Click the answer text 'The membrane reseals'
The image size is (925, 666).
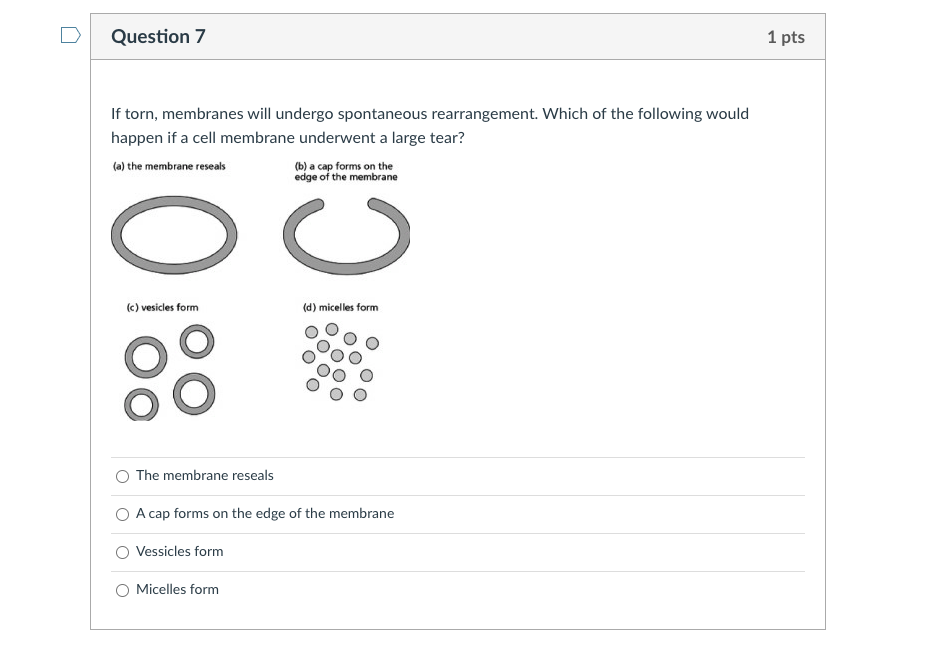[204, 476]
